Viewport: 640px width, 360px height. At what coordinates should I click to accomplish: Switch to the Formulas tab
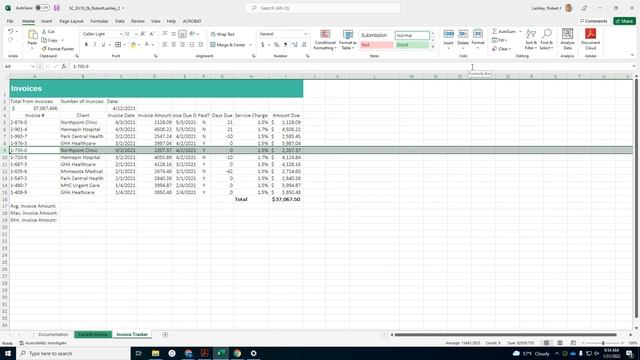99,21
